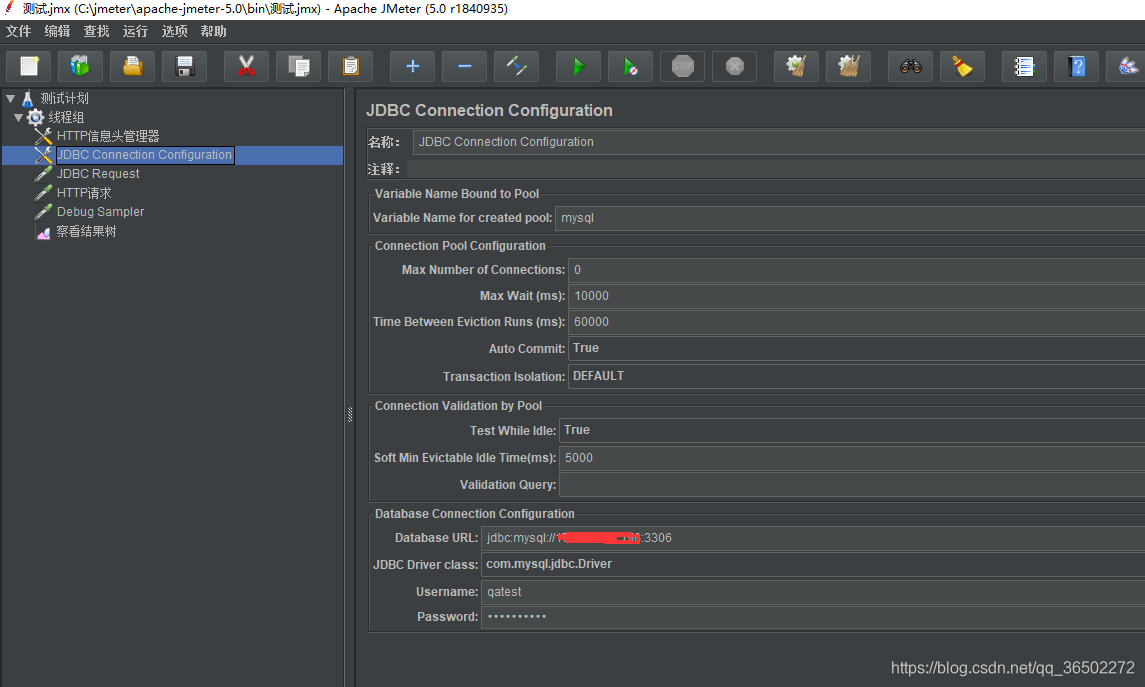Open the 选项 menu
This screenshot has height=687, width=1145.
175,31
